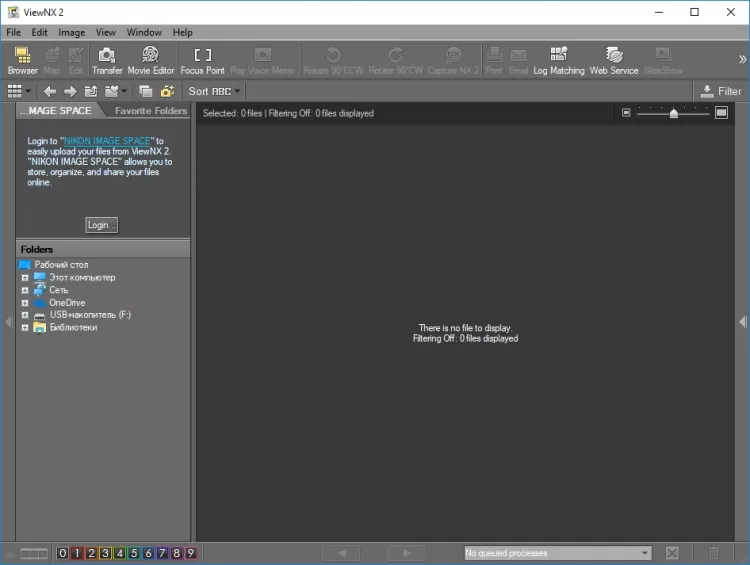750x565 pixels.
Task: Click the Print toolbar icon
Action: point(494,61)
